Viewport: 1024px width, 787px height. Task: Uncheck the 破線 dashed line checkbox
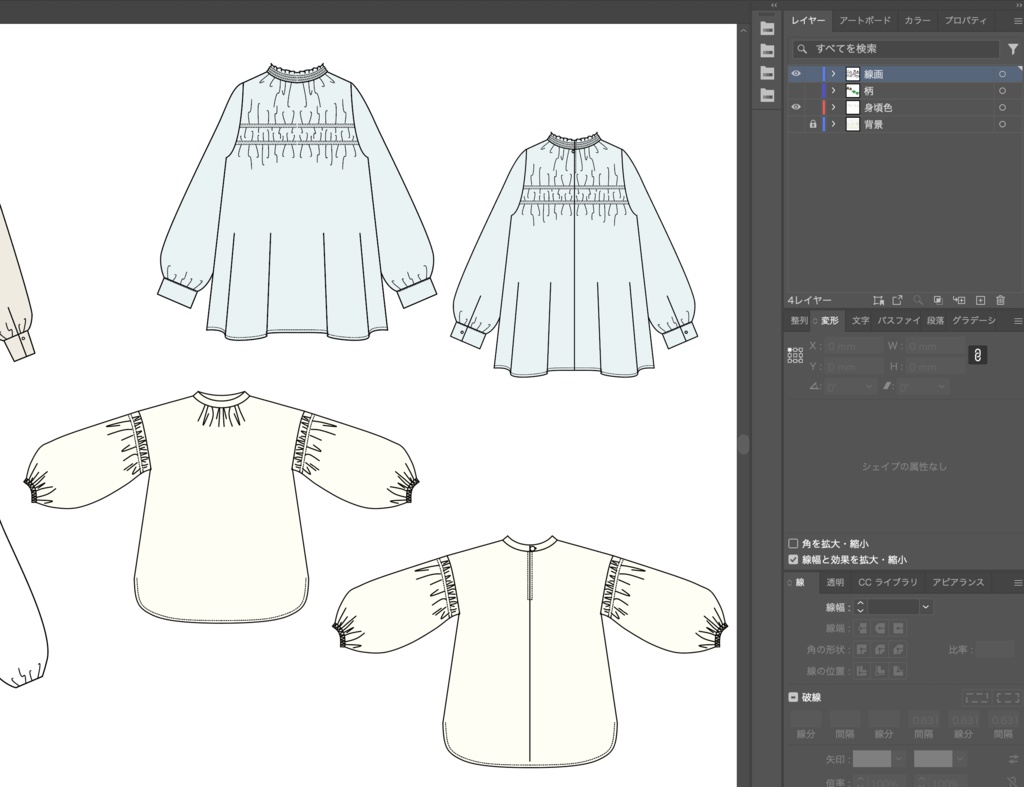792,697
